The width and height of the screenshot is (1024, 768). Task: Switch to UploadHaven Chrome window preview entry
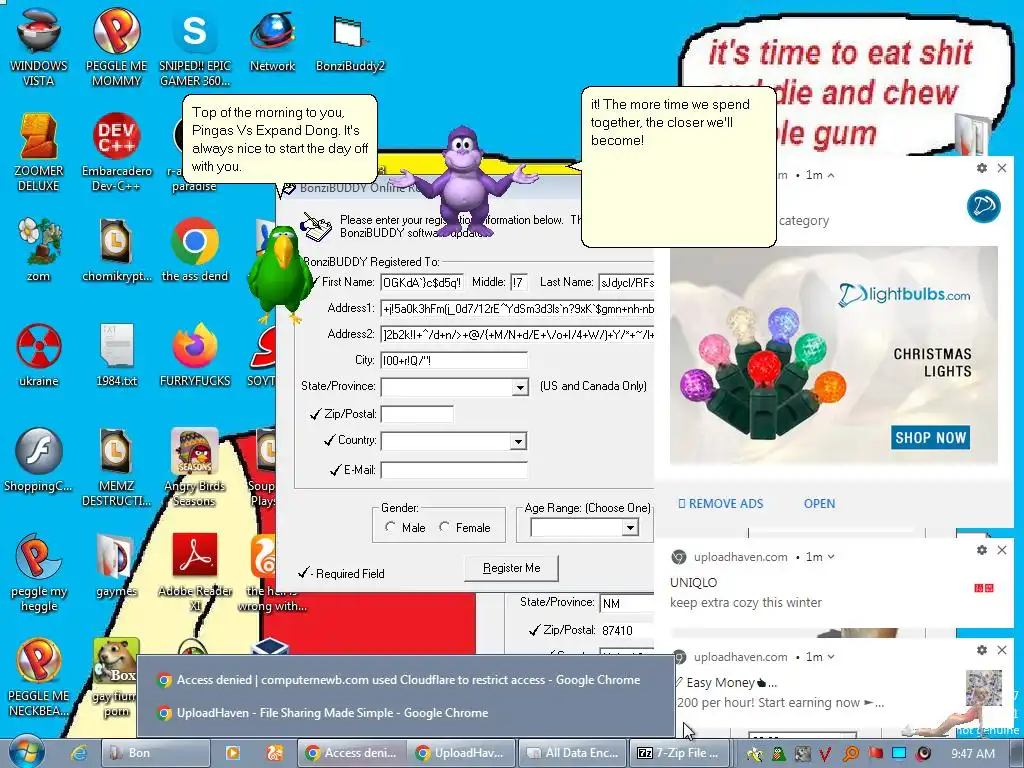[x=406, y=713]
